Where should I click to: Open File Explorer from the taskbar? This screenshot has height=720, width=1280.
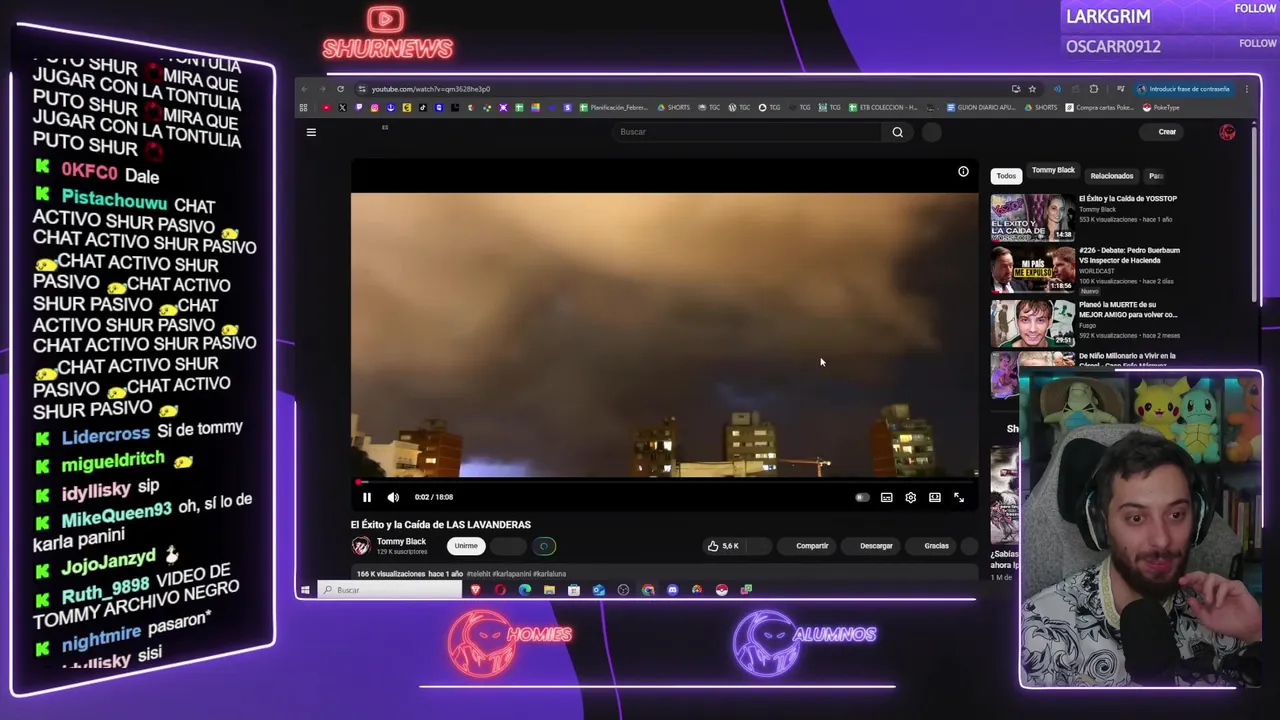(549, 590)
